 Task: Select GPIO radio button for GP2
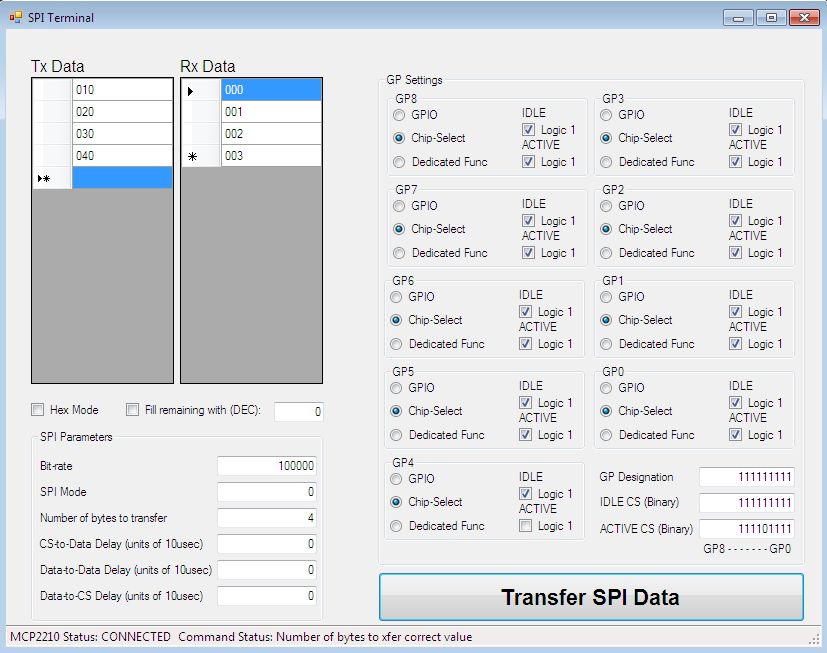pos(607,206)
